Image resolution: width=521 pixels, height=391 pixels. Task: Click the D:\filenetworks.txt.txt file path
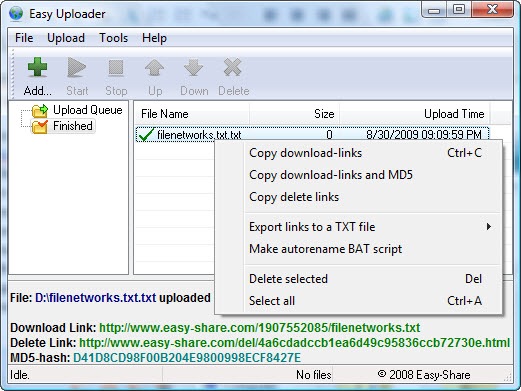point(95,298)
